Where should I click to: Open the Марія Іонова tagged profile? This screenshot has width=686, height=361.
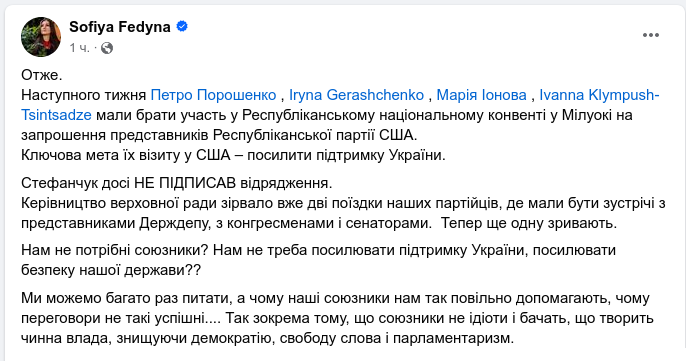[x=482, y=95]
